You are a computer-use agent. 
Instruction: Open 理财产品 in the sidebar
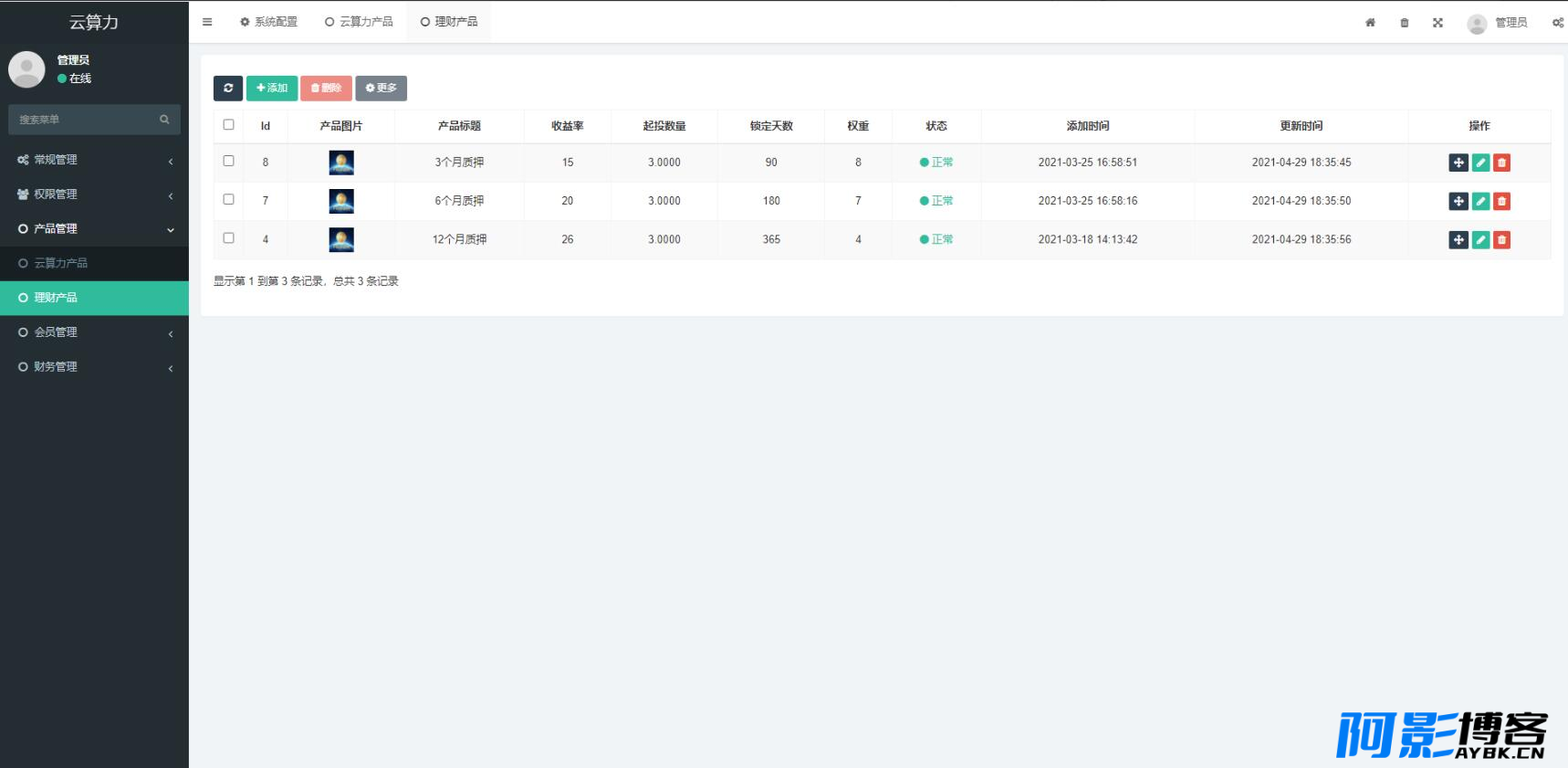click(x=94, y=298)
